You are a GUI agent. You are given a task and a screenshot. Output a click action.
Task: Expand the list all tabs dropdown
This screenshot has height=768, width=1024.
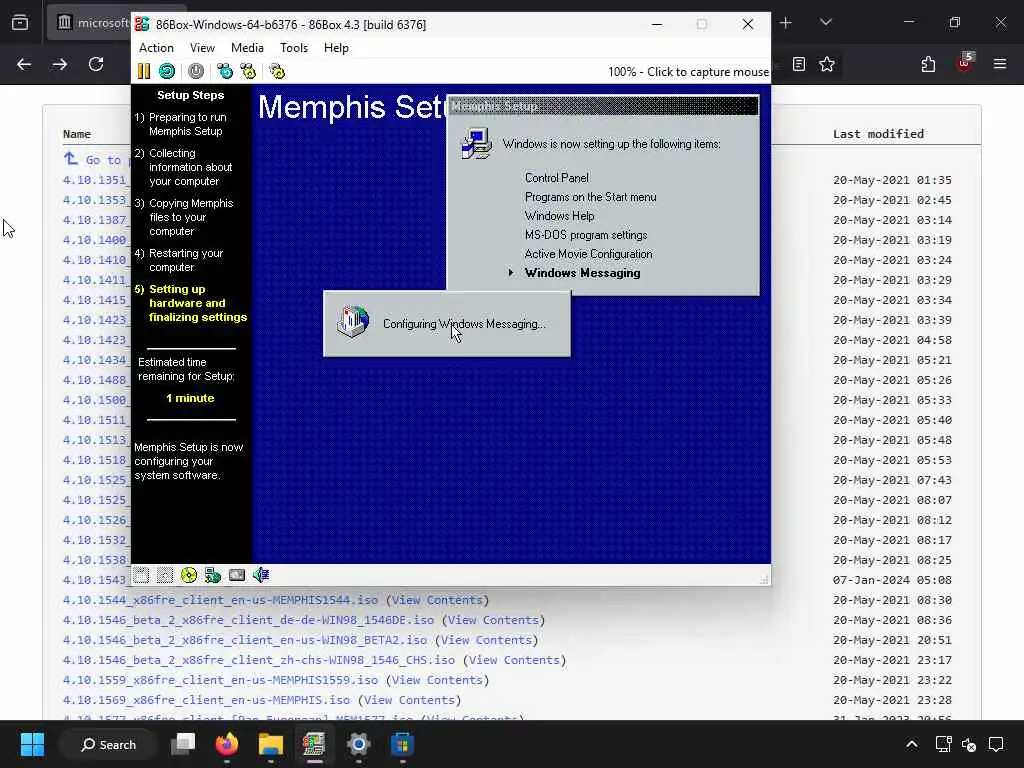pyautogui.click(x=825, y=23)
